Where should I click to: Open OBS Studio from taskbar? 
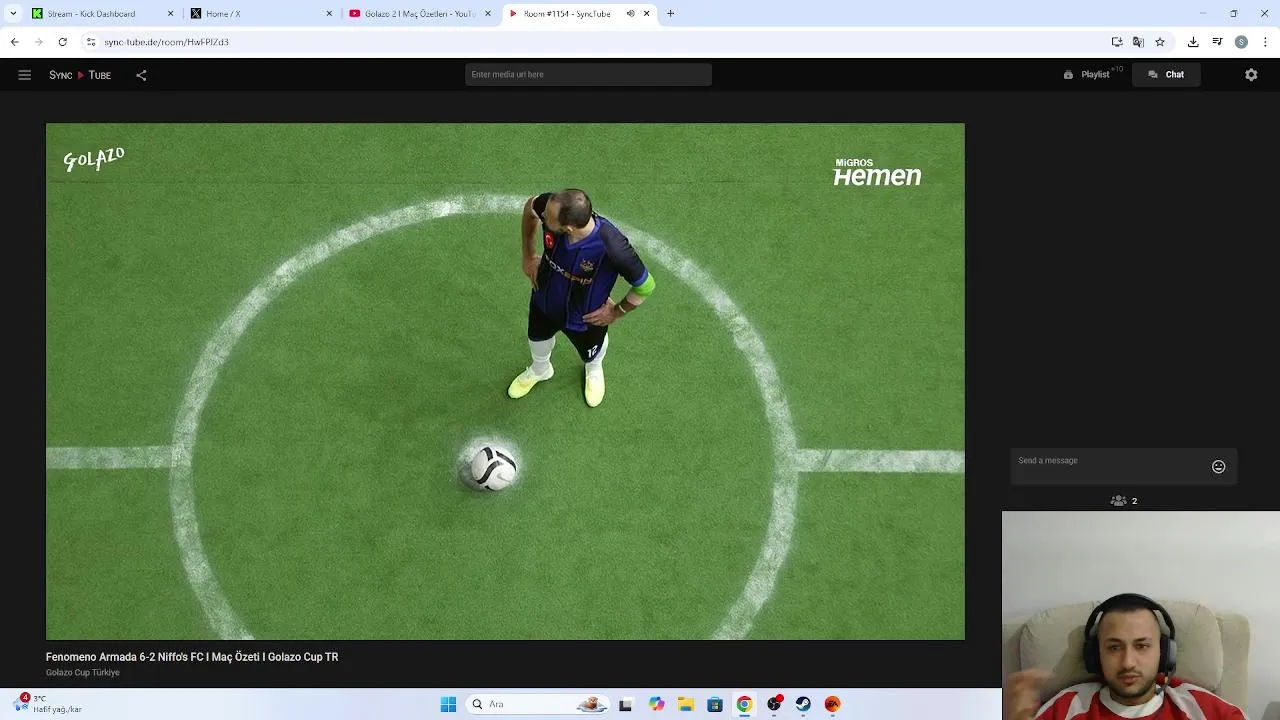click(774, 704)
